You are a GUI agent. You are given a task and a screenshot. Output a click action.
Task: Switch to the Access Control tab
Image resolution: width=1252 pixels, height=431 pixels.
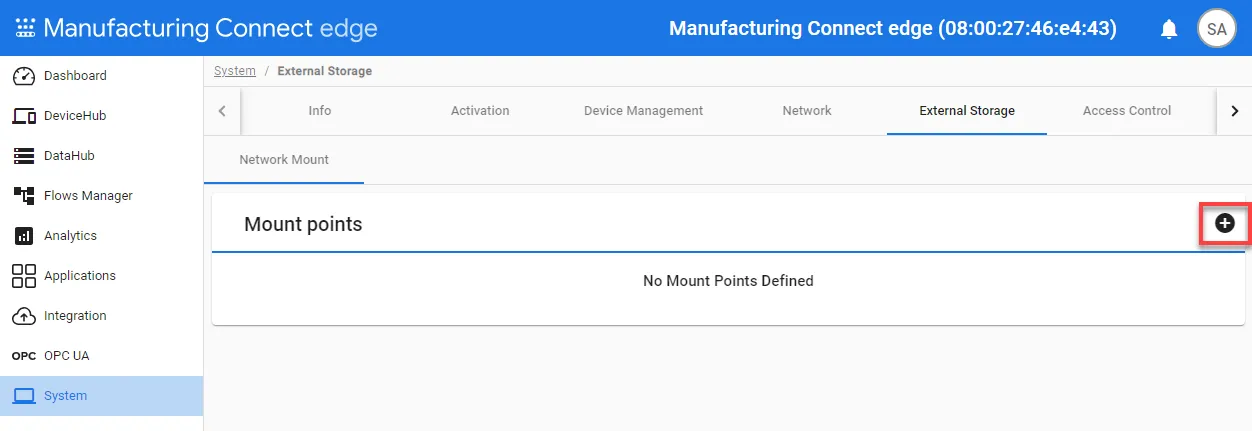1127,111
